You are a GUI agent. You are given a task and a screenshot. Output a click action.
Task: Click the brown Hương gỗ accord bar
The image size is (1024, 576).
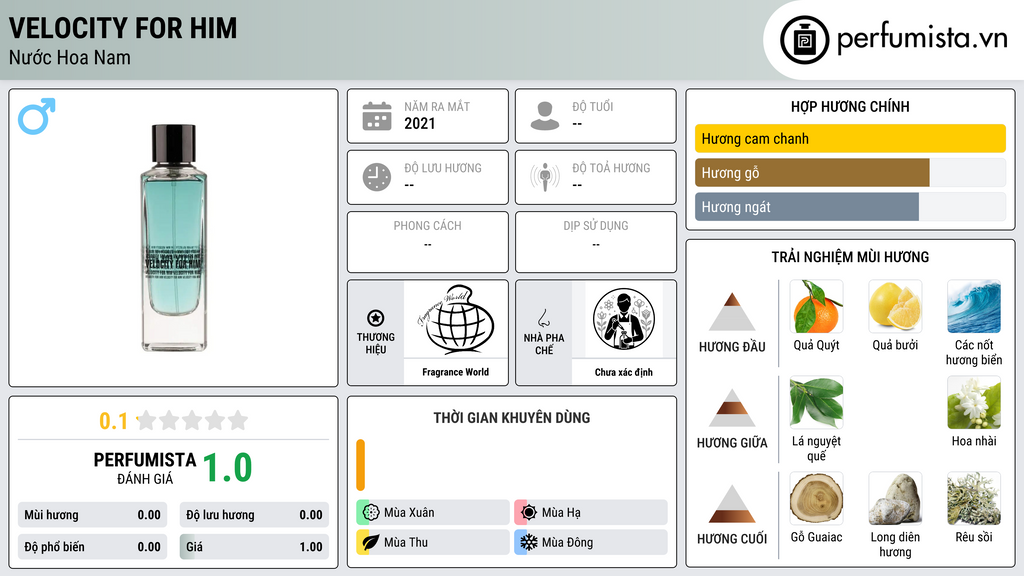(x=812, y=172)
